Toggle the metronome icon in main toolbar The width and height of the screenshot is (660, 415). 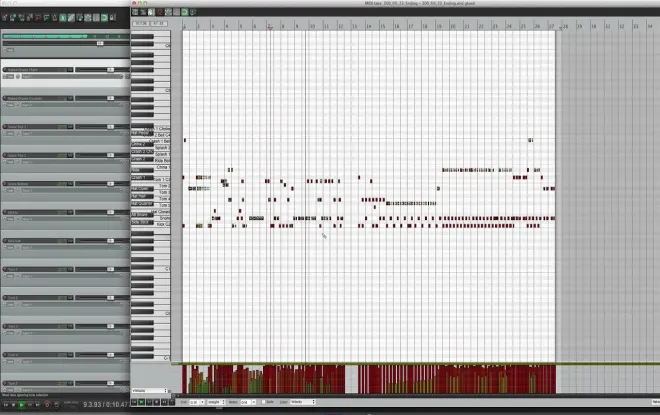tap(55, 18)
